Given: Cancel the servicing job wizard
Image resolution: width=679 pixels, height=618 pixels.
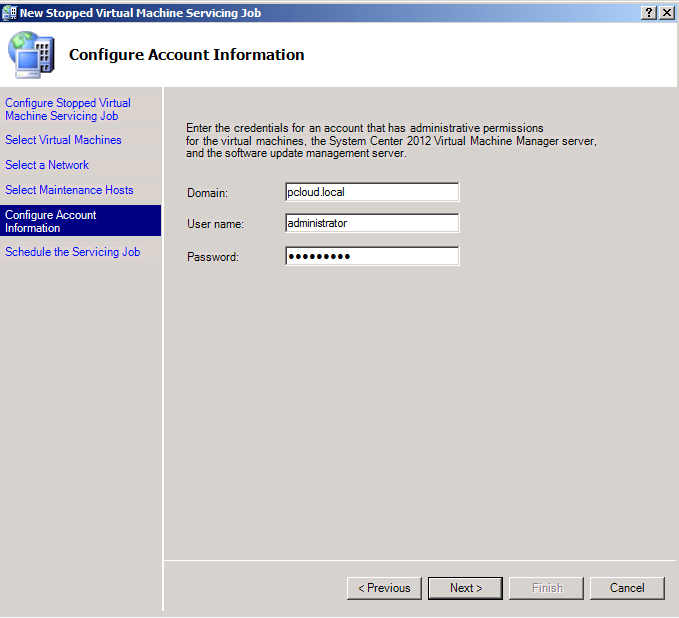Looking at the screenshot, I should [627, 588].
